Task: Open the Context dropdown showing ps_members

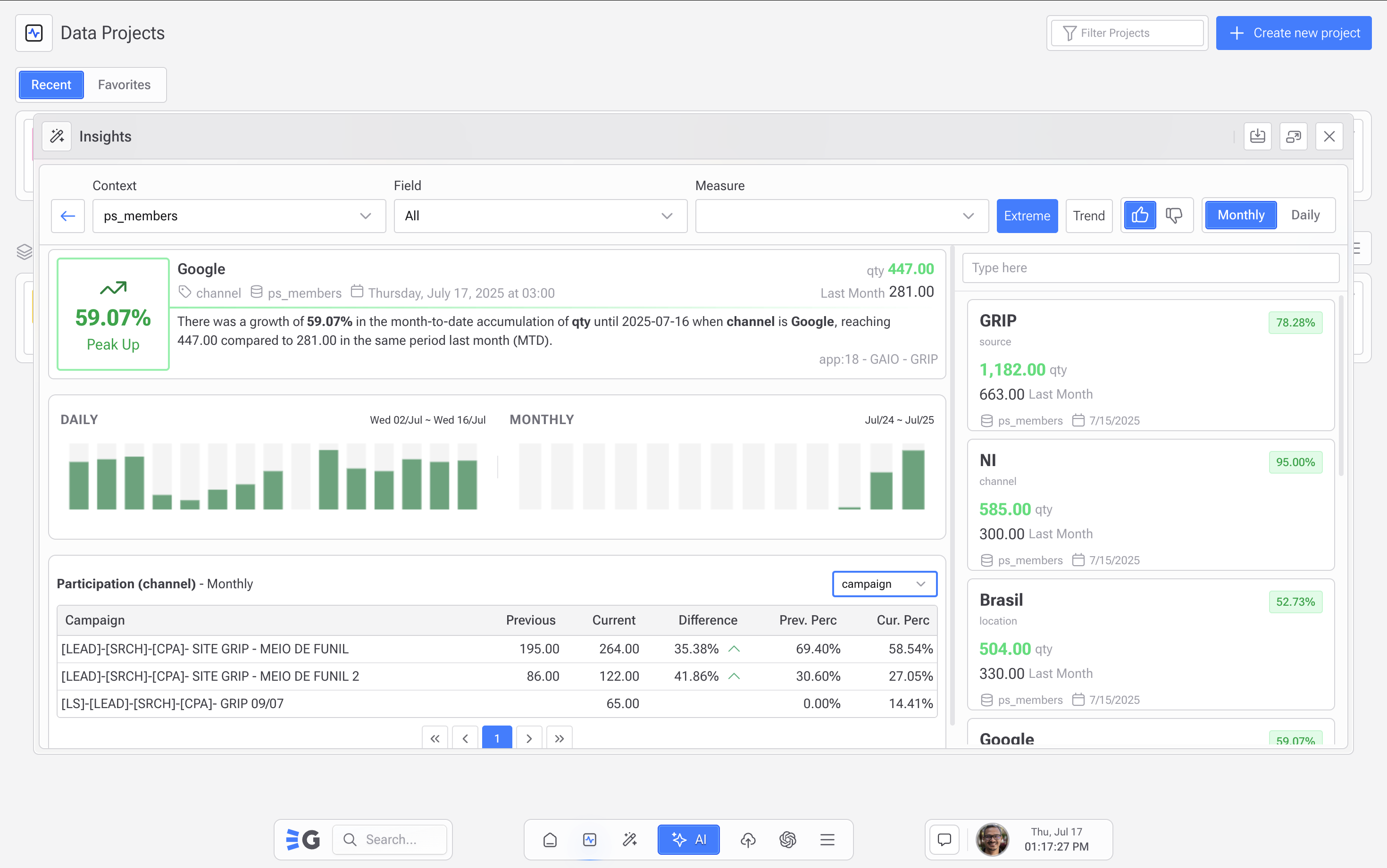Action: 238,216
